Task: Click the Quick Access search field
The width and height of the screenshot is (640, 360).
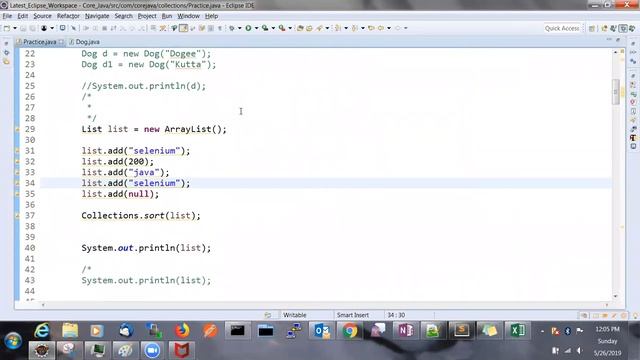Action: [562, 28]
